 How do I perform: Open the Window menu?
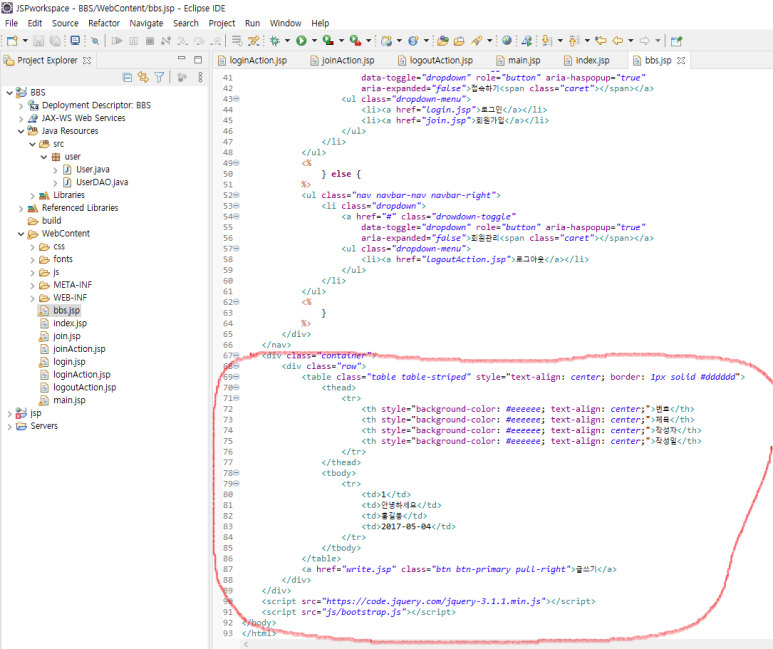(x=285, y=23)
